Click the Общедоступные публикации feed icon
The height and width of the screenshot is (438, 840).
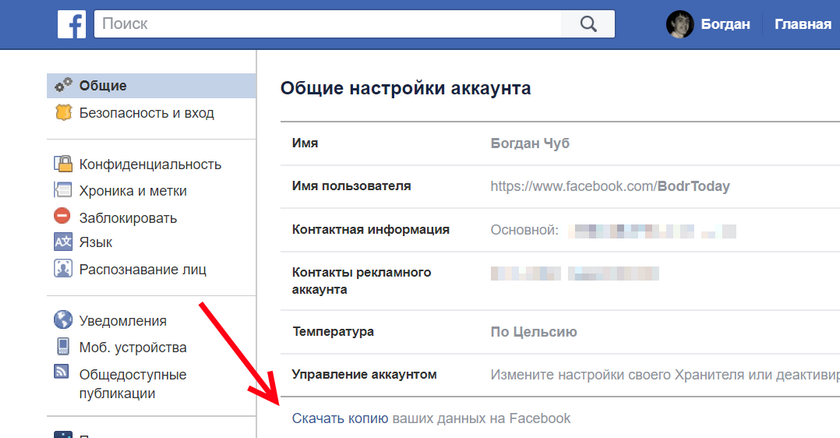coord(63,374)
